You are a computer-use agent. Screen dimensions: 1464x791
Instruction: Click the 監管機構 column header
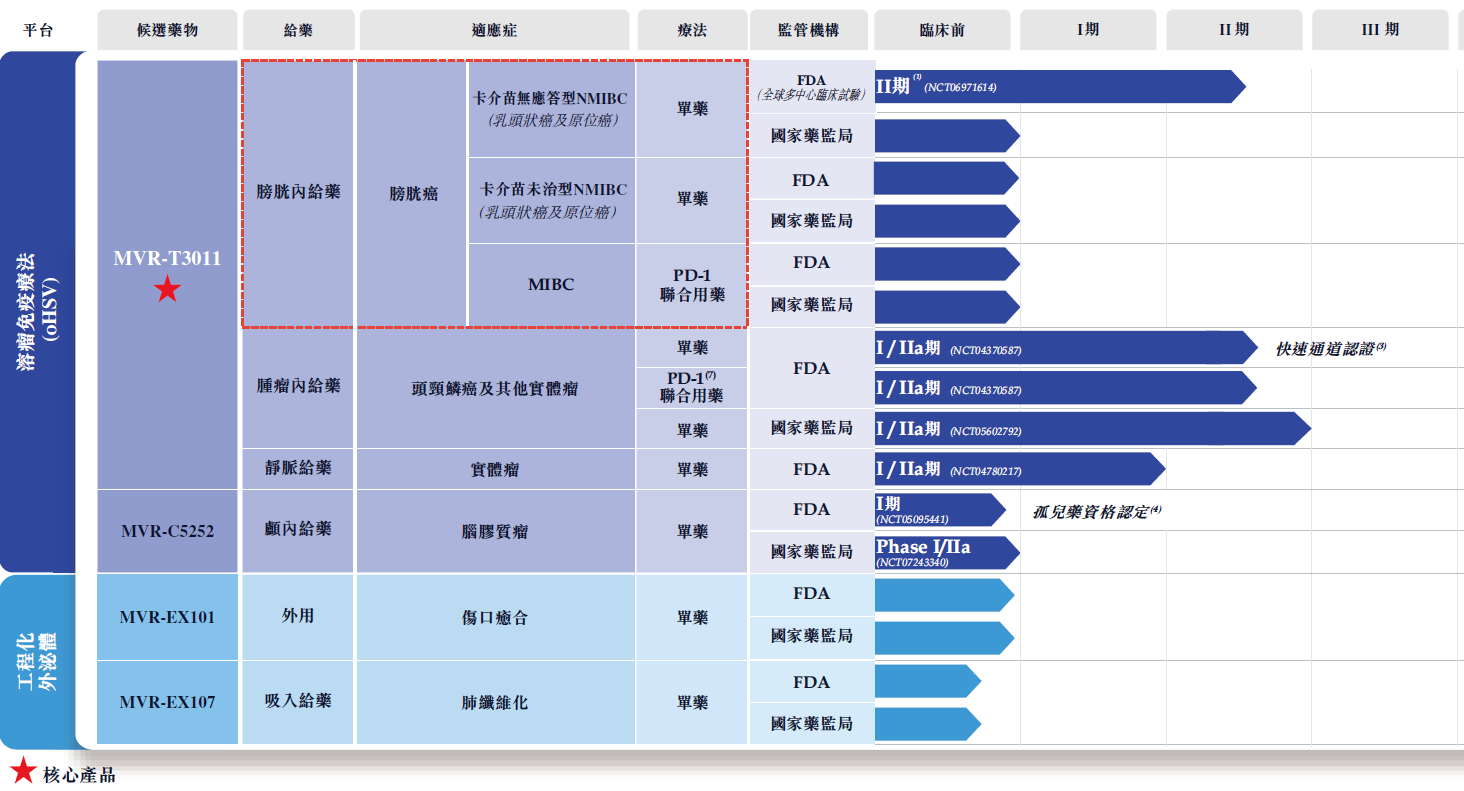(809, 30)
